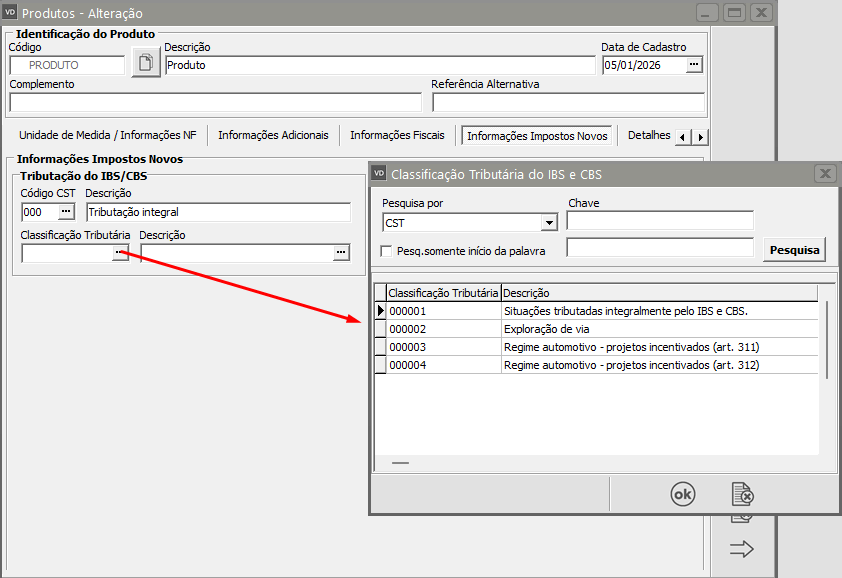Click the Complemento text field
Viewport: 842px width, 578px height.
(x=215, y=102)
